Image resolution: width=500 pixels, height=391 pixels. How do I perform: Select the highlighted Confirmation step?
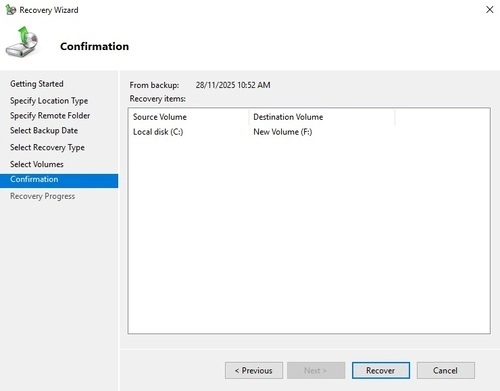(59, 180)
